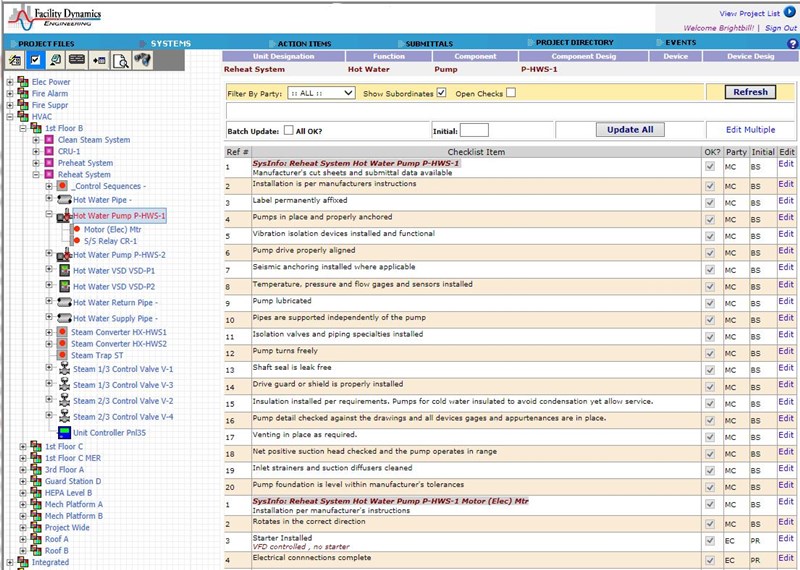Click the arrow-to-calendar toolbar icon
800x570 pixels.
pos(98,61)
